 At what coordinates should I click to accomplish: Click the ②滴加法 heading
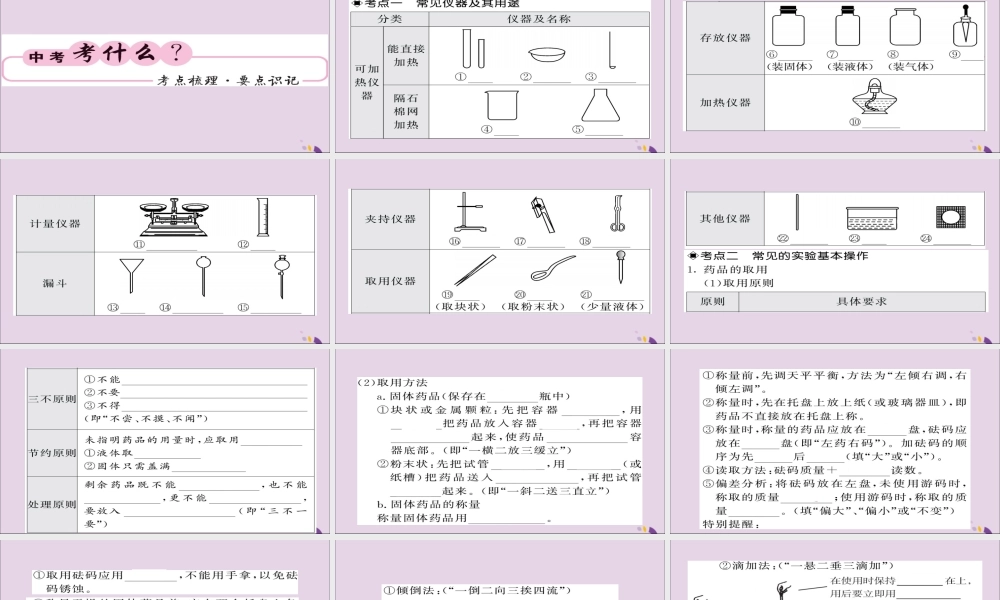(807, 566)
